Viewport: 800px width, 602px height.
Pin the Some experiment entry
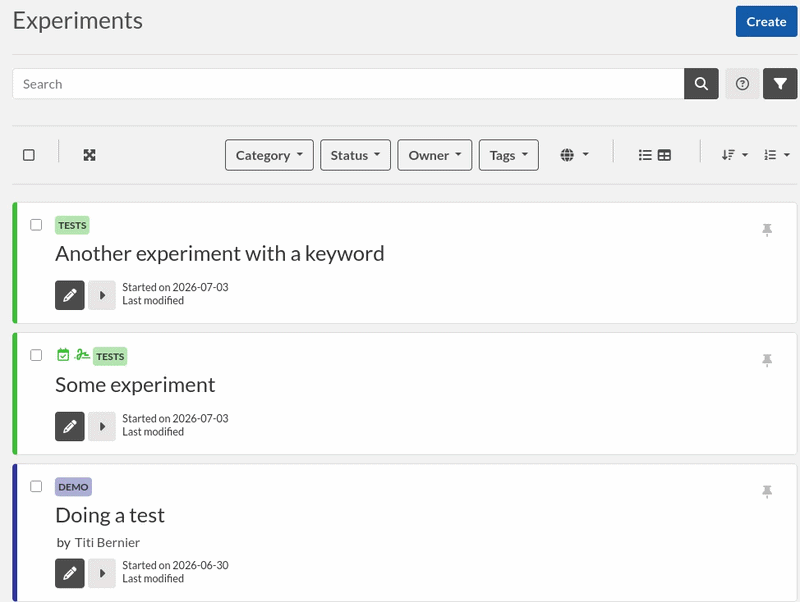(767, 360)
